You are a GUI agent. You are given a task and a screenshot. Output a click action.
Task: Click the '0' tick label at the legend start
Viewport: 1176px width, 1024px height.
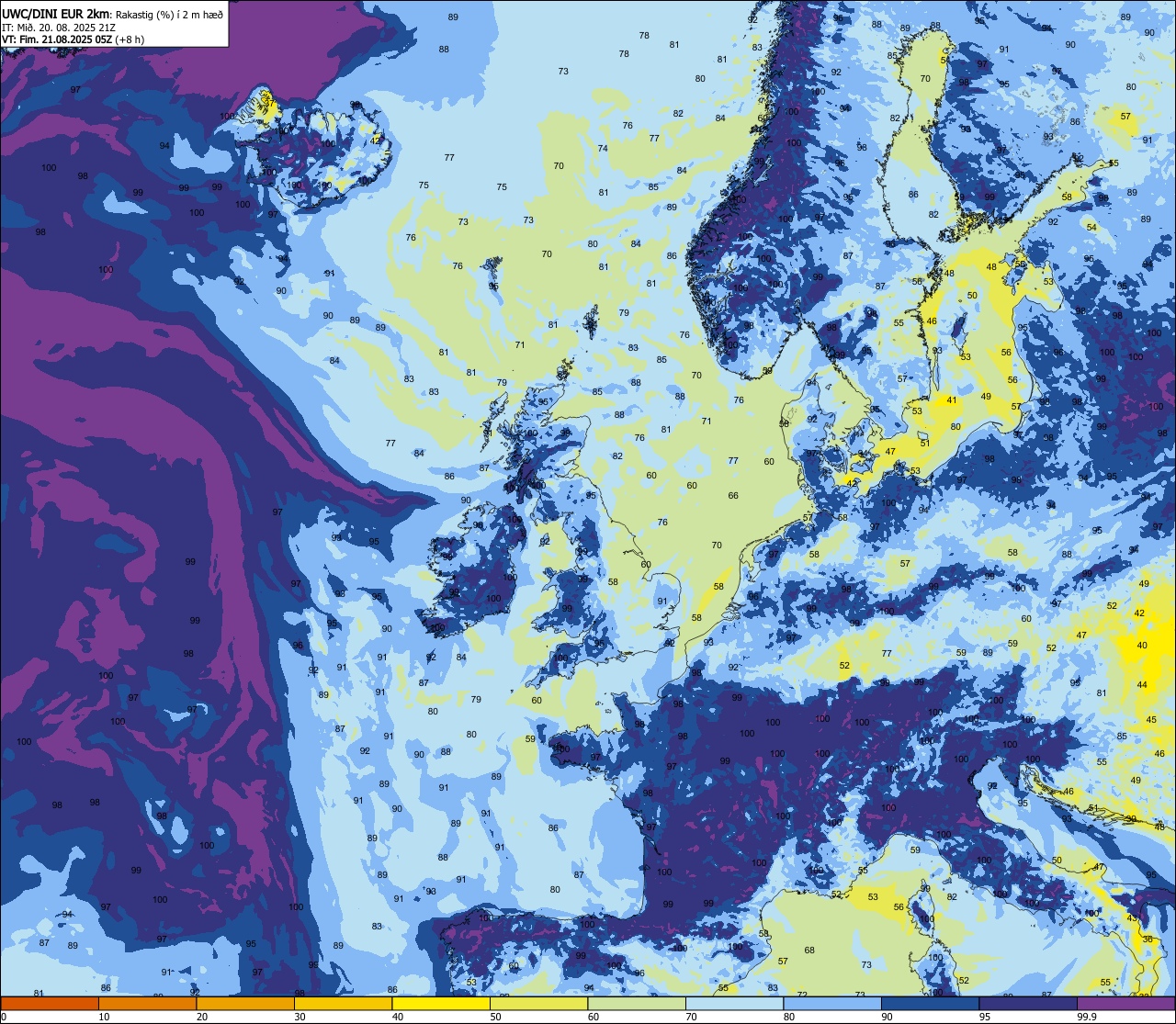tap(4, 1017)
